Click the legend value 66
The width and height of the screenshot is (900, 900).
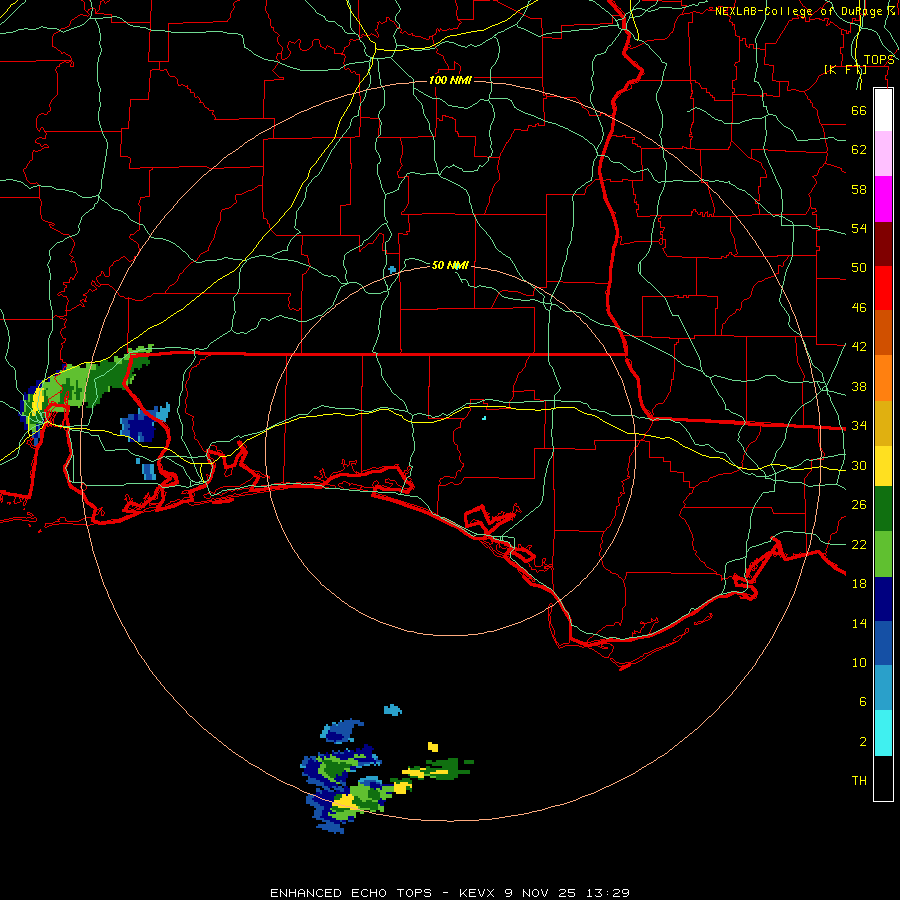[859, 110]
